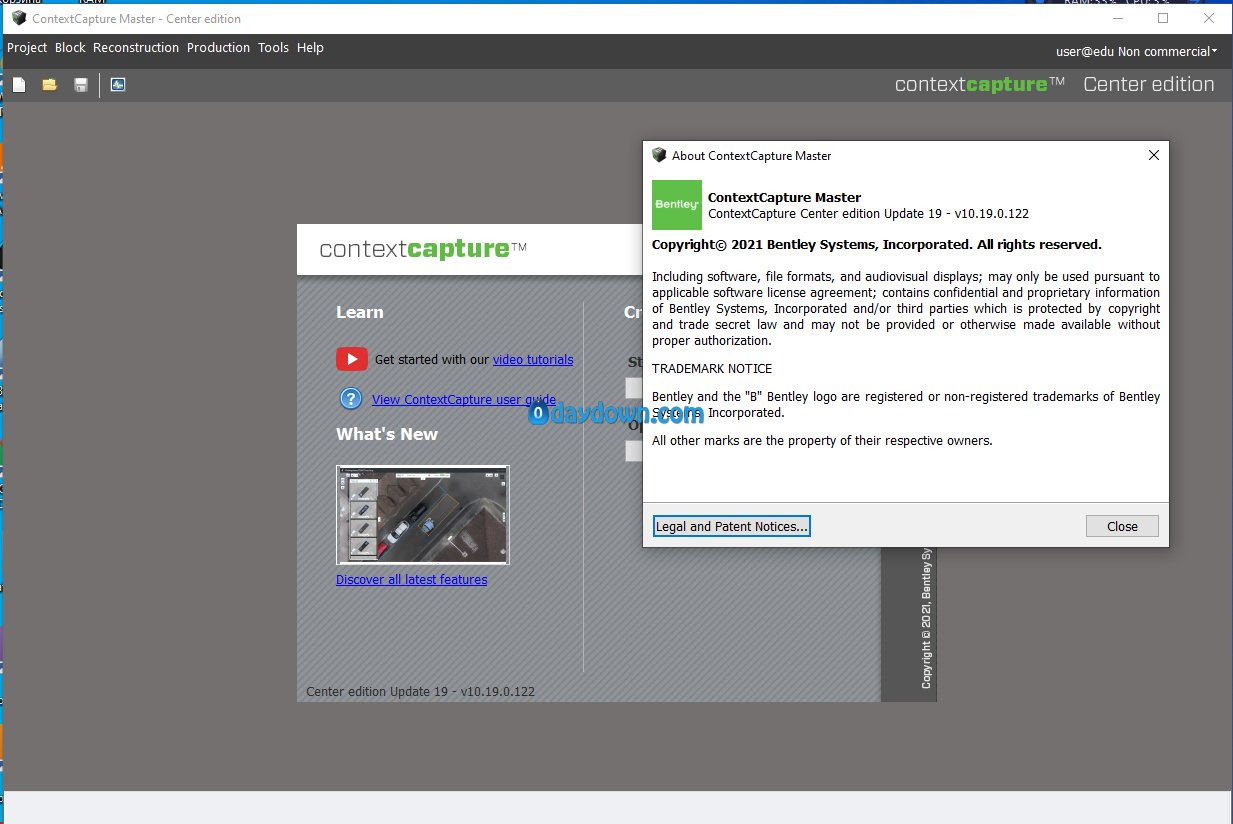Click the Open project folder icon
The image size is (1233, 824).
[49, 85]
